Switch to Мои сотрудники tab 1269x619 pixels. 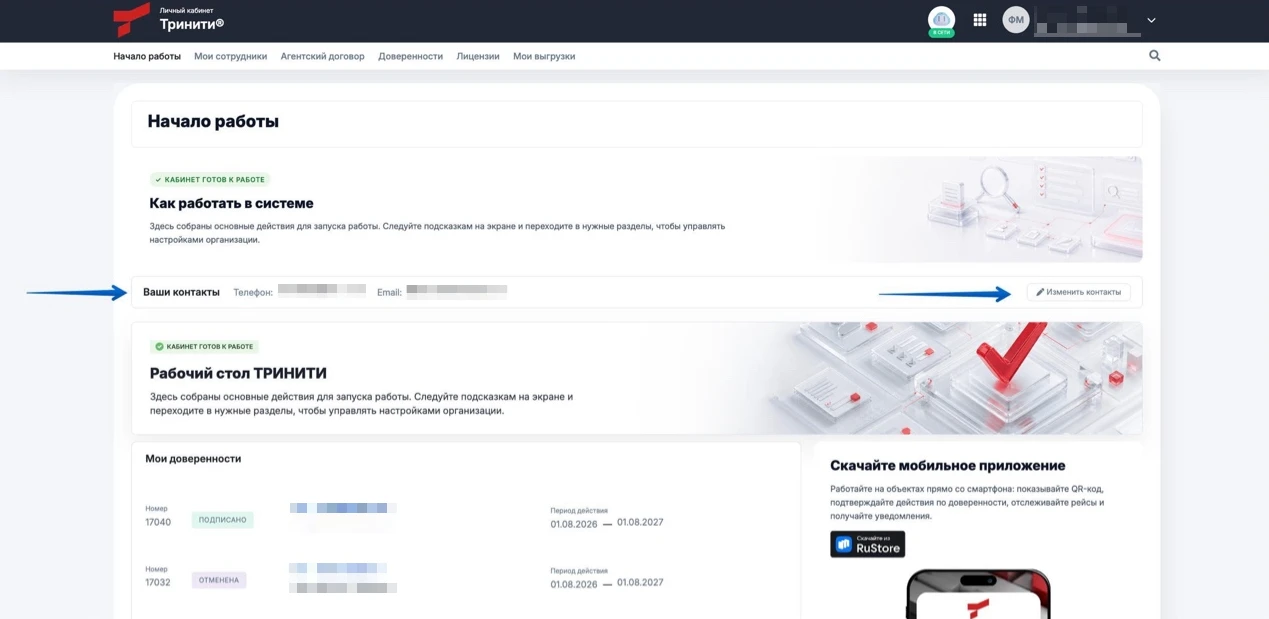point(231,56)
